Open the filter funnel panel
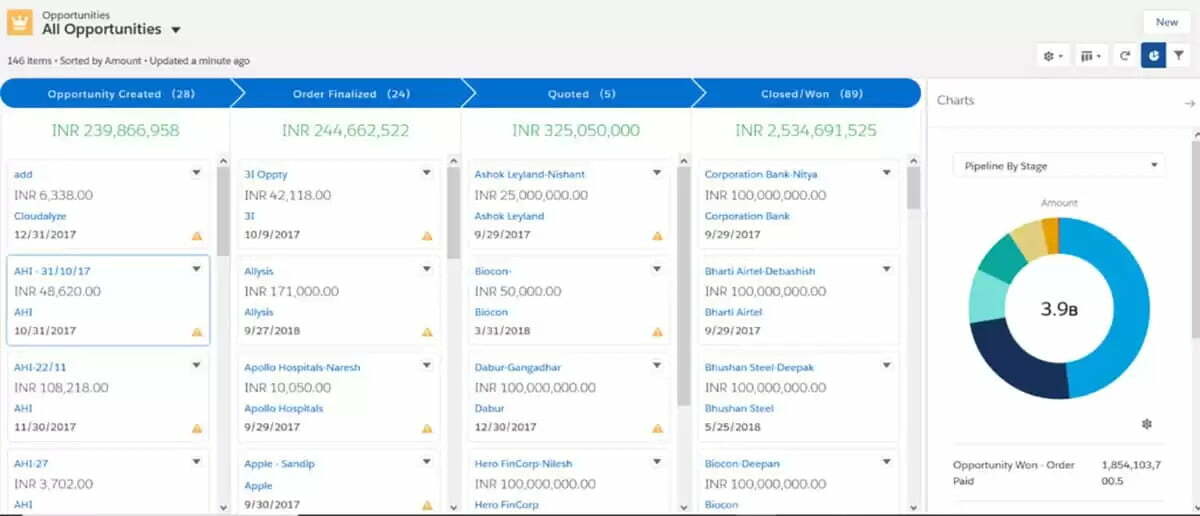Viewport: 1200px width, 516px height. (x=1179, y=57)
